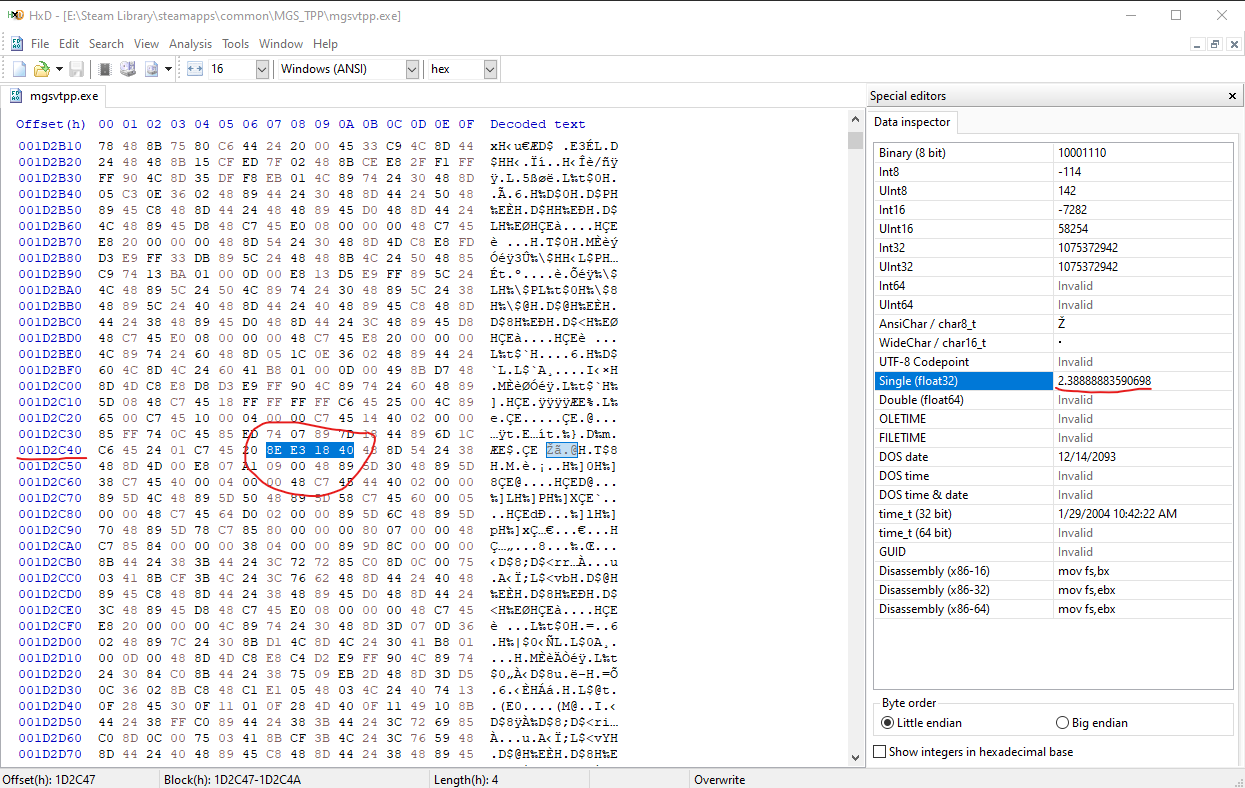
Task: Open the hex offset base dropdown
Action: (x=462, y=69)
